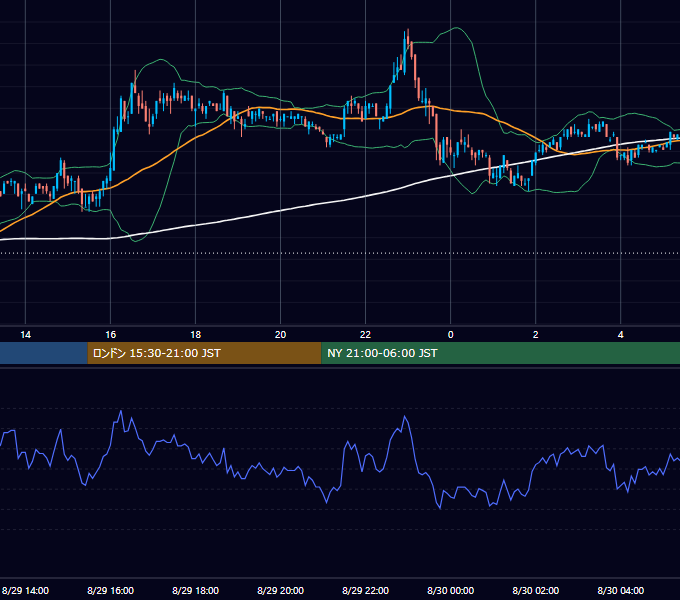Click the 0 hour axis label
Screen dimensions: 680x600
[x=451, y=335]
